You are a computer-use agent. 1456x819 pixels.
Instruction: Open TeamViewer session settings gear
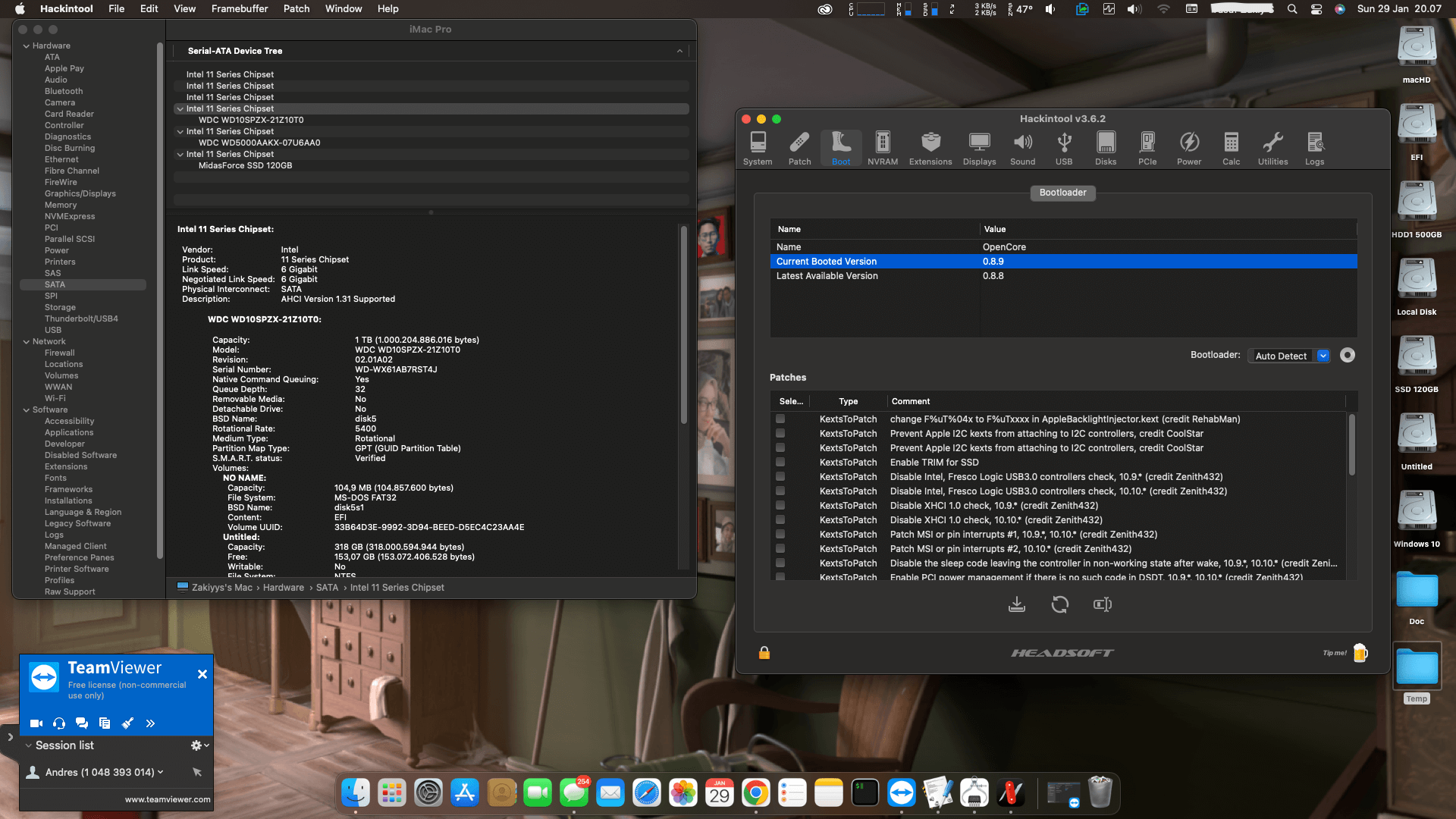point(196,745)
